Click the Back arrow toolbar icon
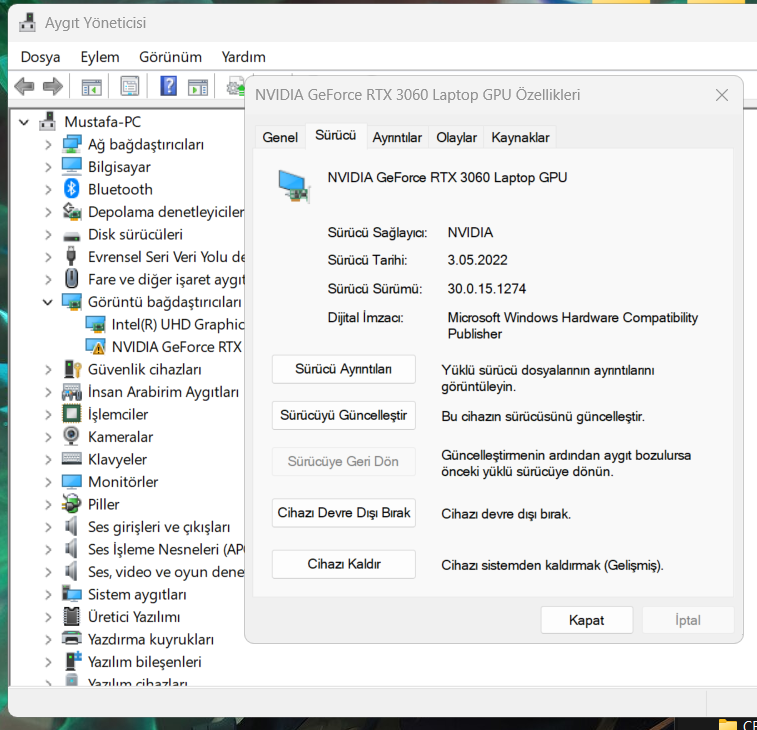Screen dimensions: 757x730 click(24, 87)
